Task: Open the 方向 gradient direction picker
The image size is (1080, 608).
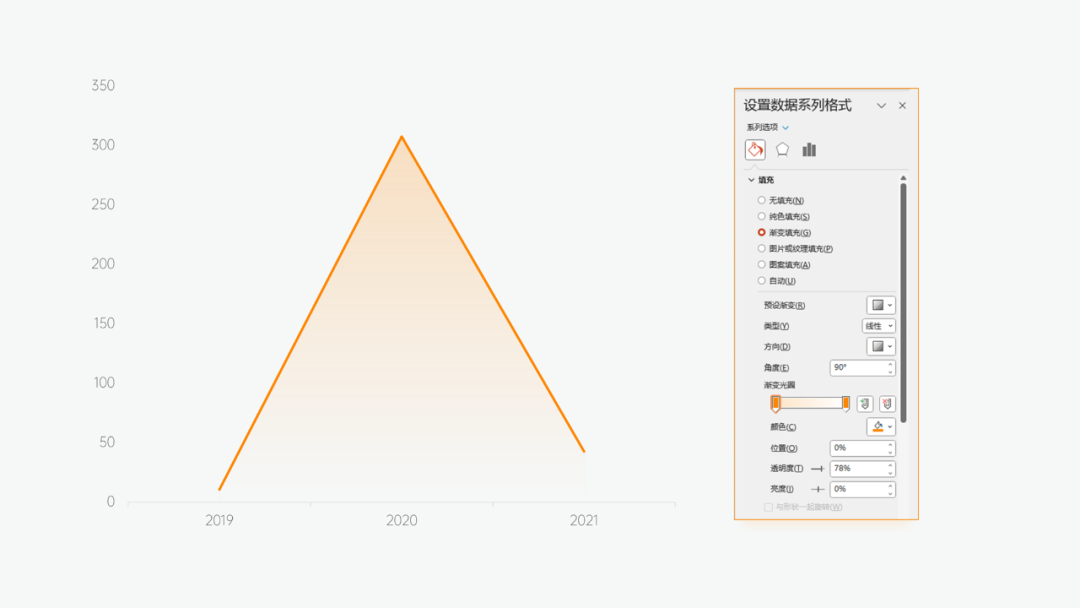Action: 883,346
